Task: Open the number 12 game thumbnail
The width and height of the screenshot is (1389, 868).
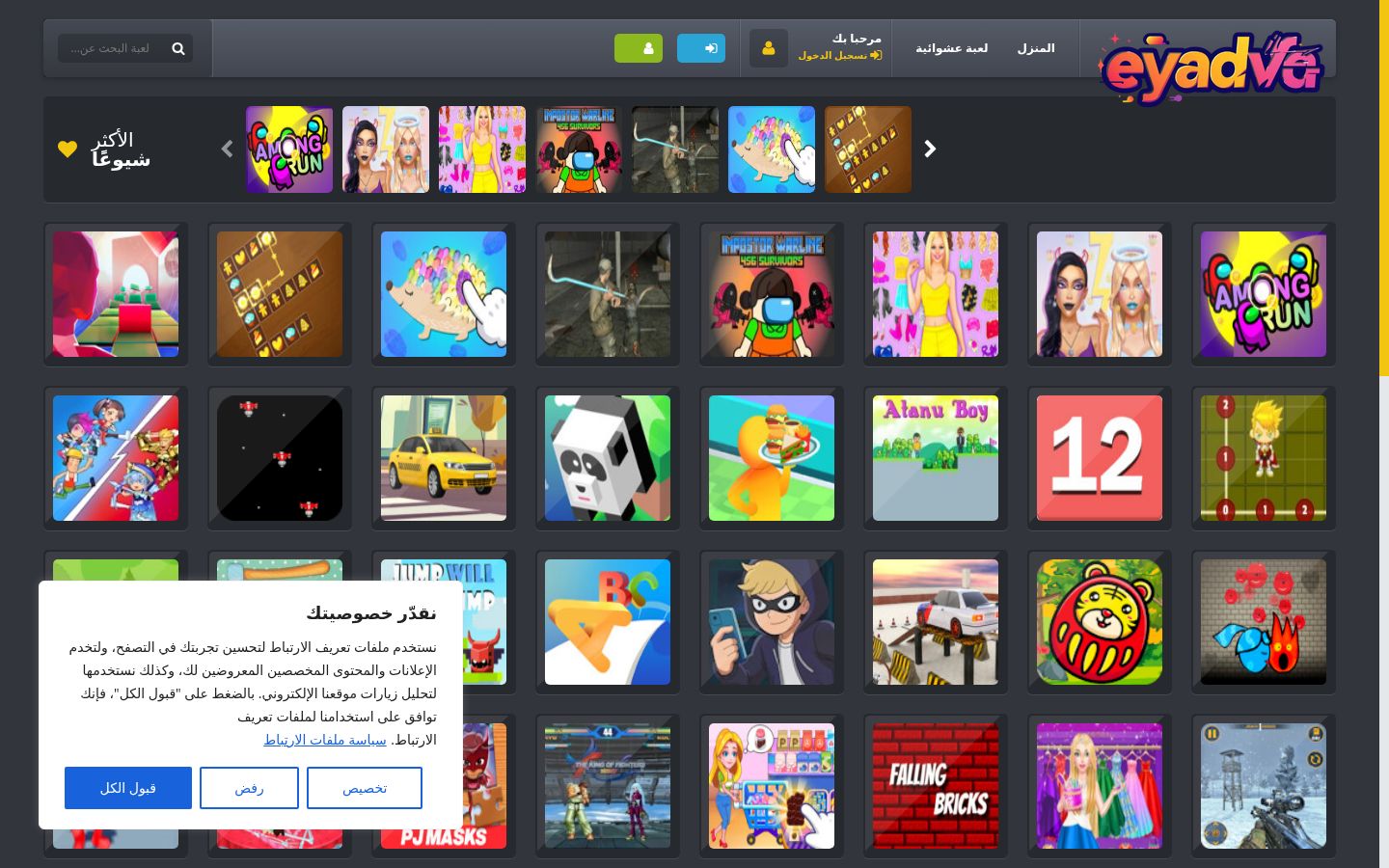Action: 1100,458
